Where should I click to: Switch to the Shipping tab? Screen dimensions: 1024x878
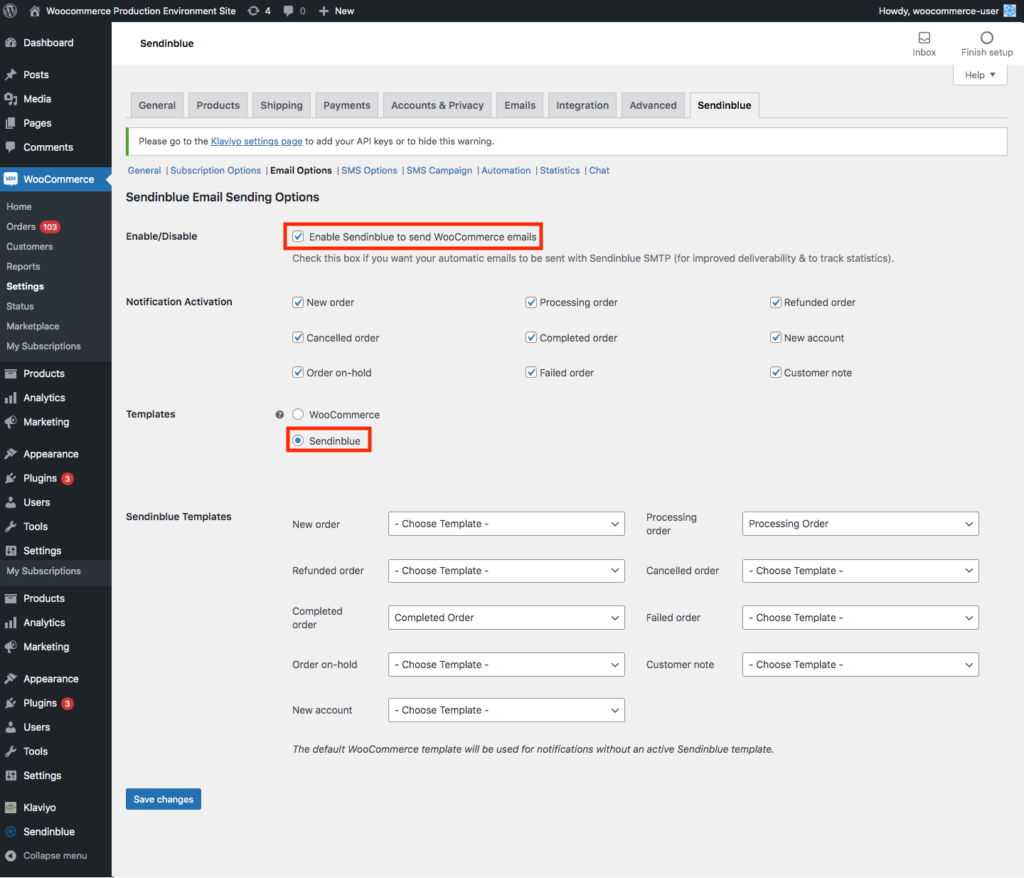[281, 105]
